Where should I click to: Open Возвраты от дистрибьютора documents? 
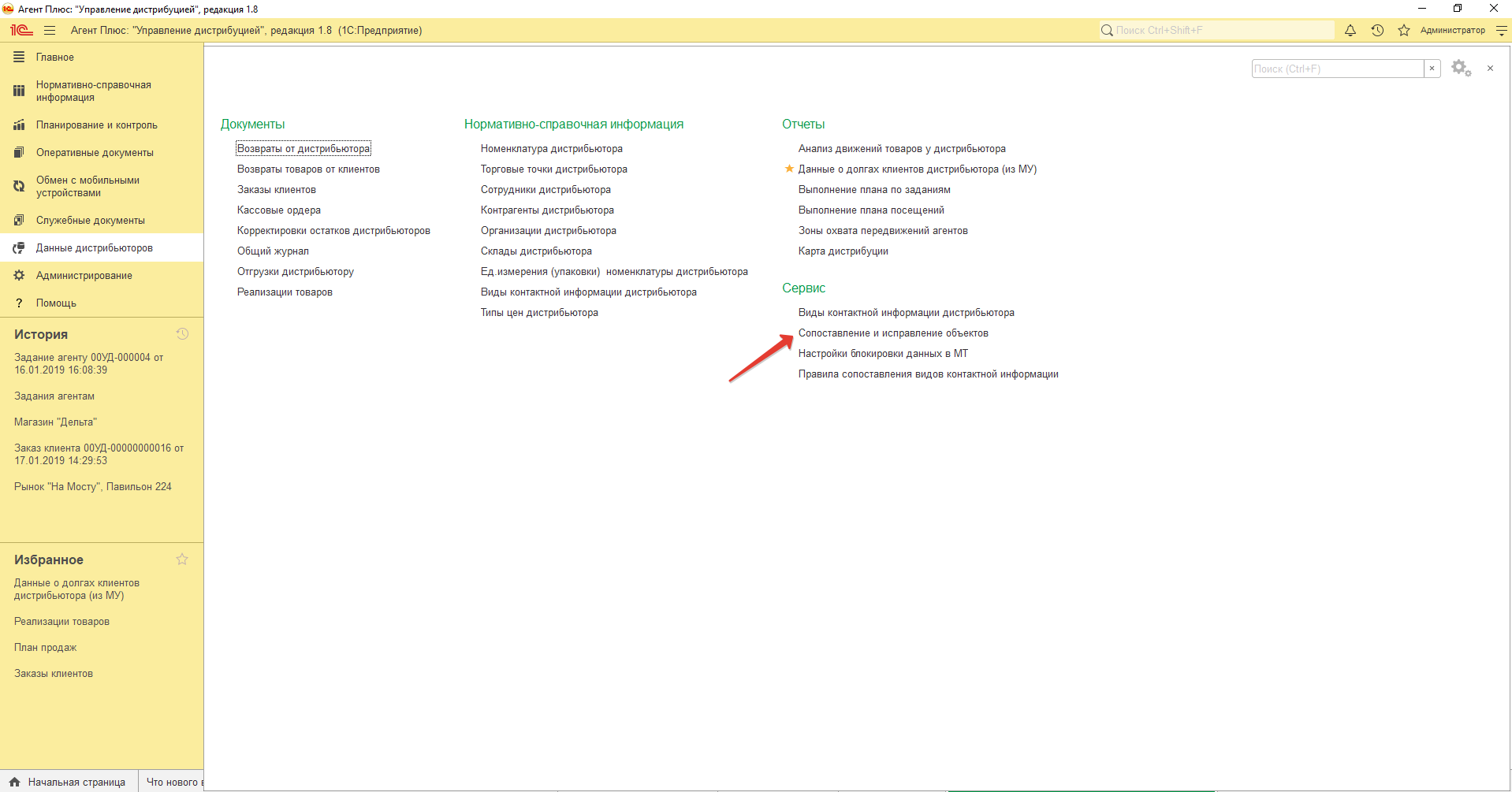[304, 148]
